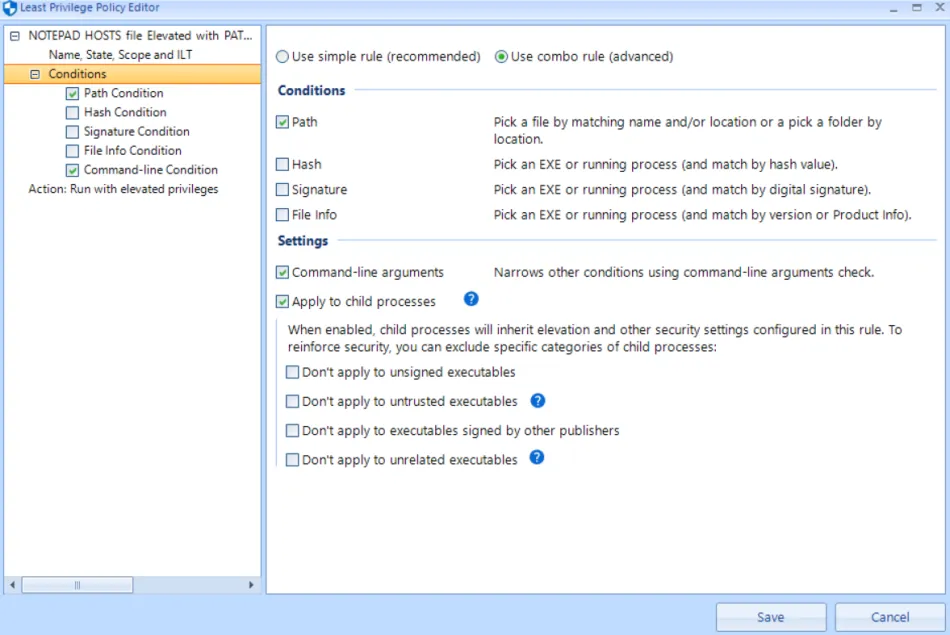Save the policy changes
The width and height of the screenshot is (950, 635).
[770, 617]
